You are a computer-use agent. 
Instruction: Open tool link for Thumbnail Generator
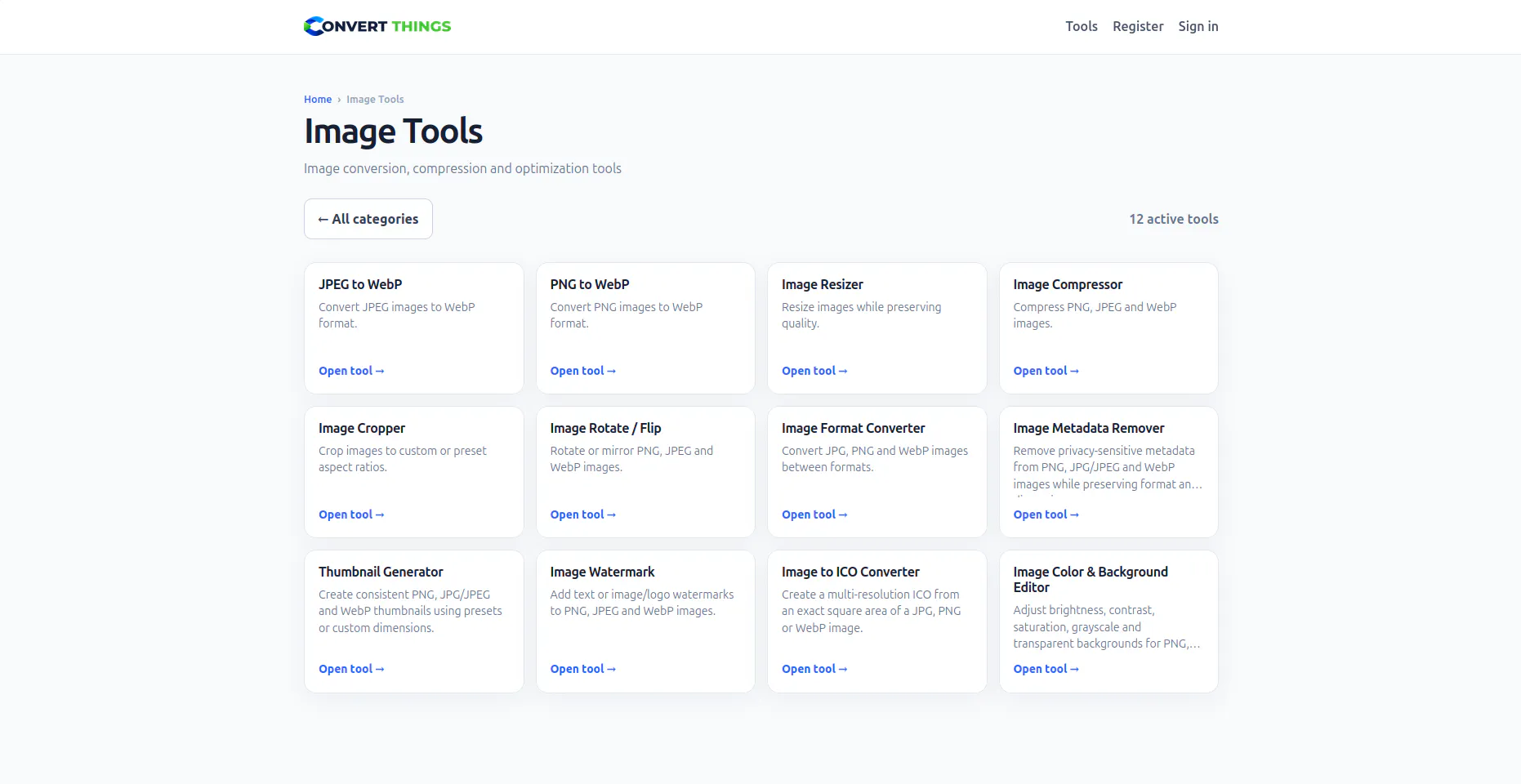tap(351, 669)
